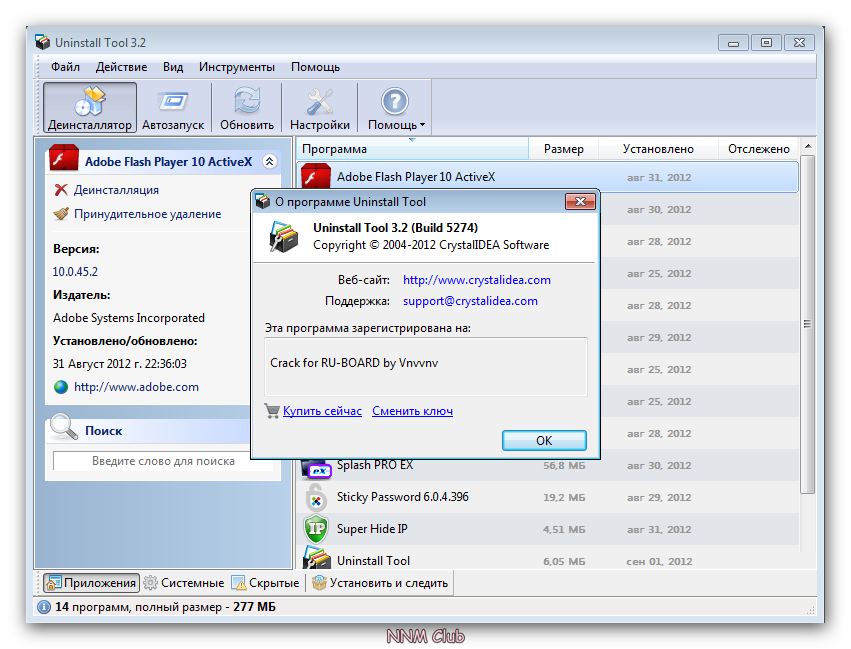This screenshot has width=851, height=649.
Task: Open the Инструменты menu
Action: 236,67
